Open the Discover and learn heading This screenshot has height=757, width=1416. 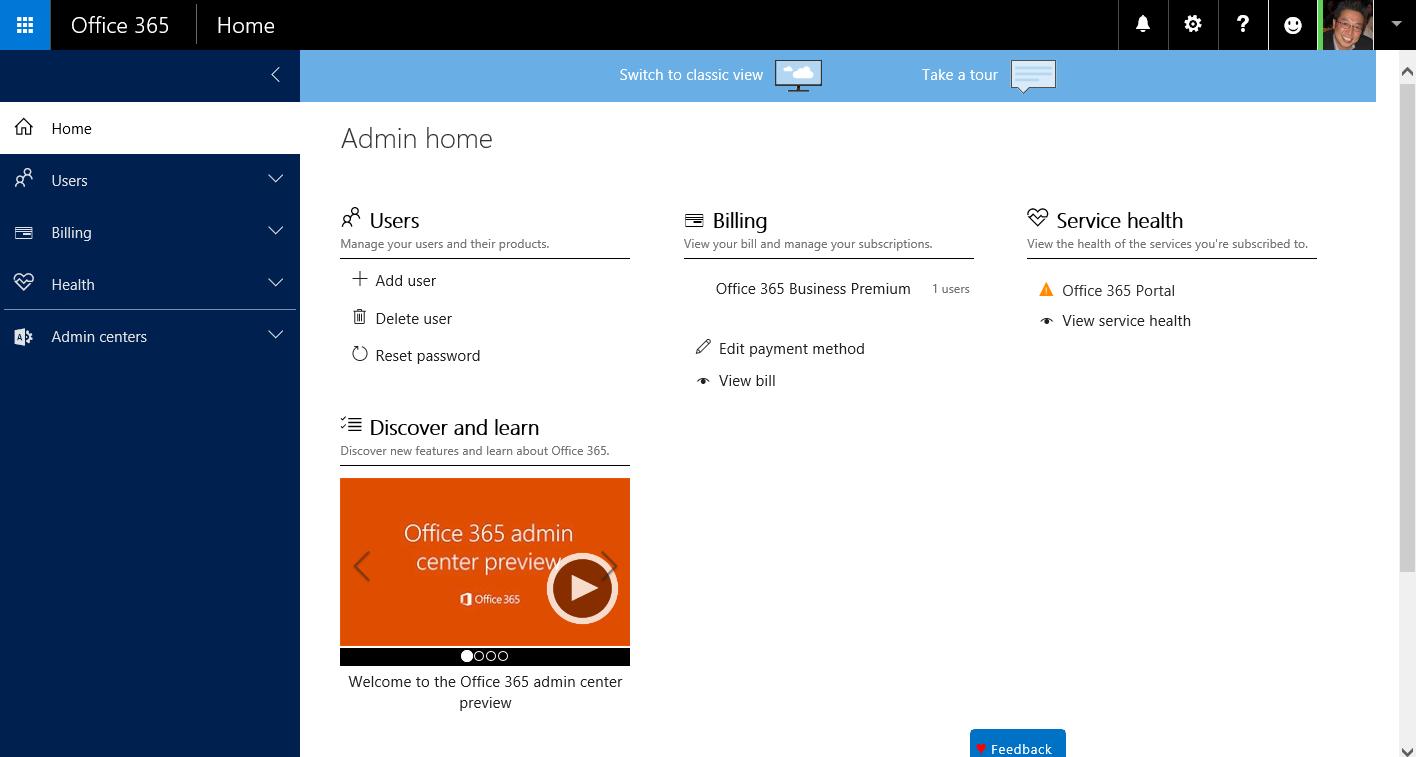pyautogui.click(x=454, y=428)
